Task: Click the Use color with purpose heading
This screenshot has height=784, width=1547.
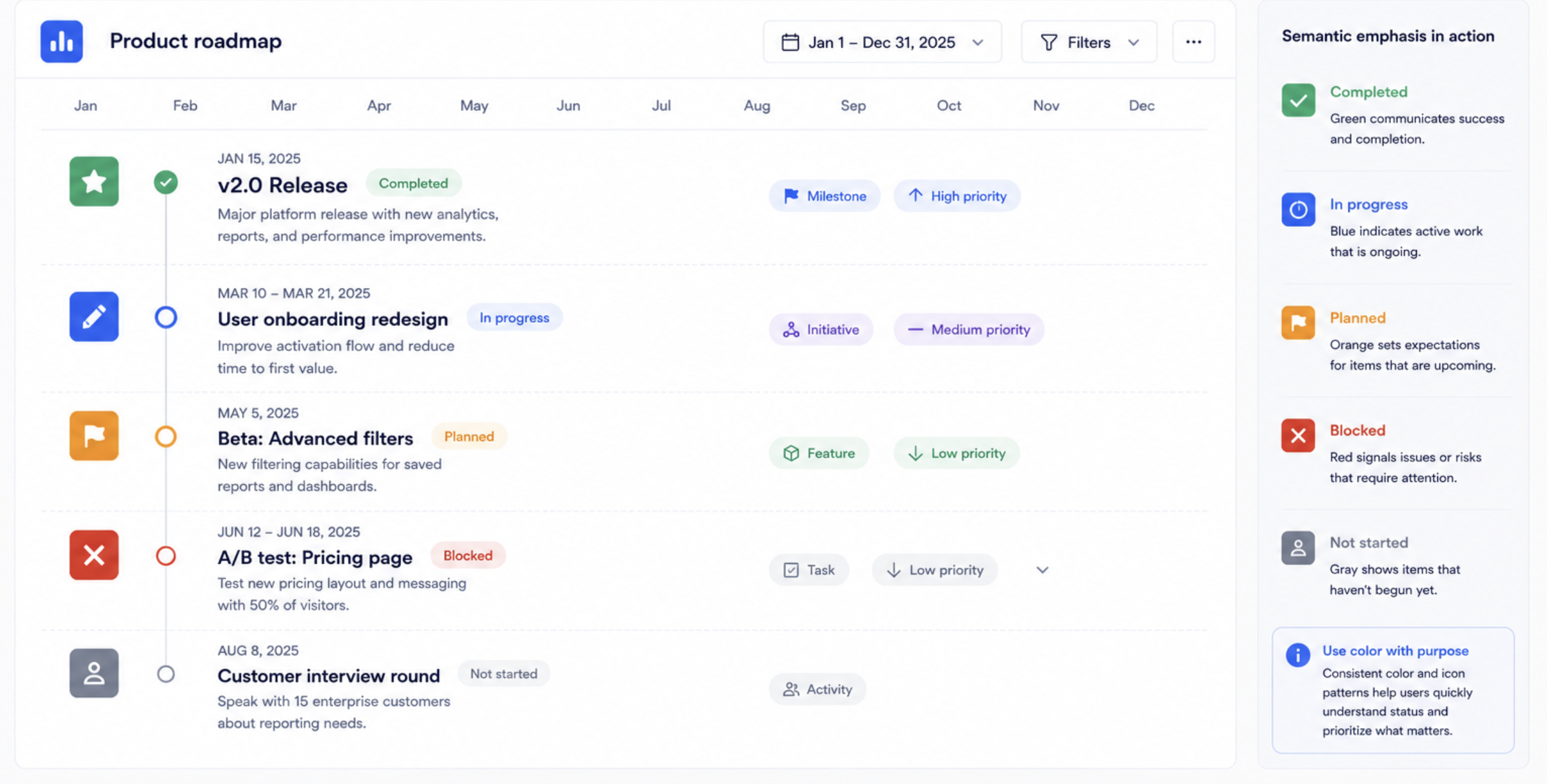Action: pos(1396,651)
